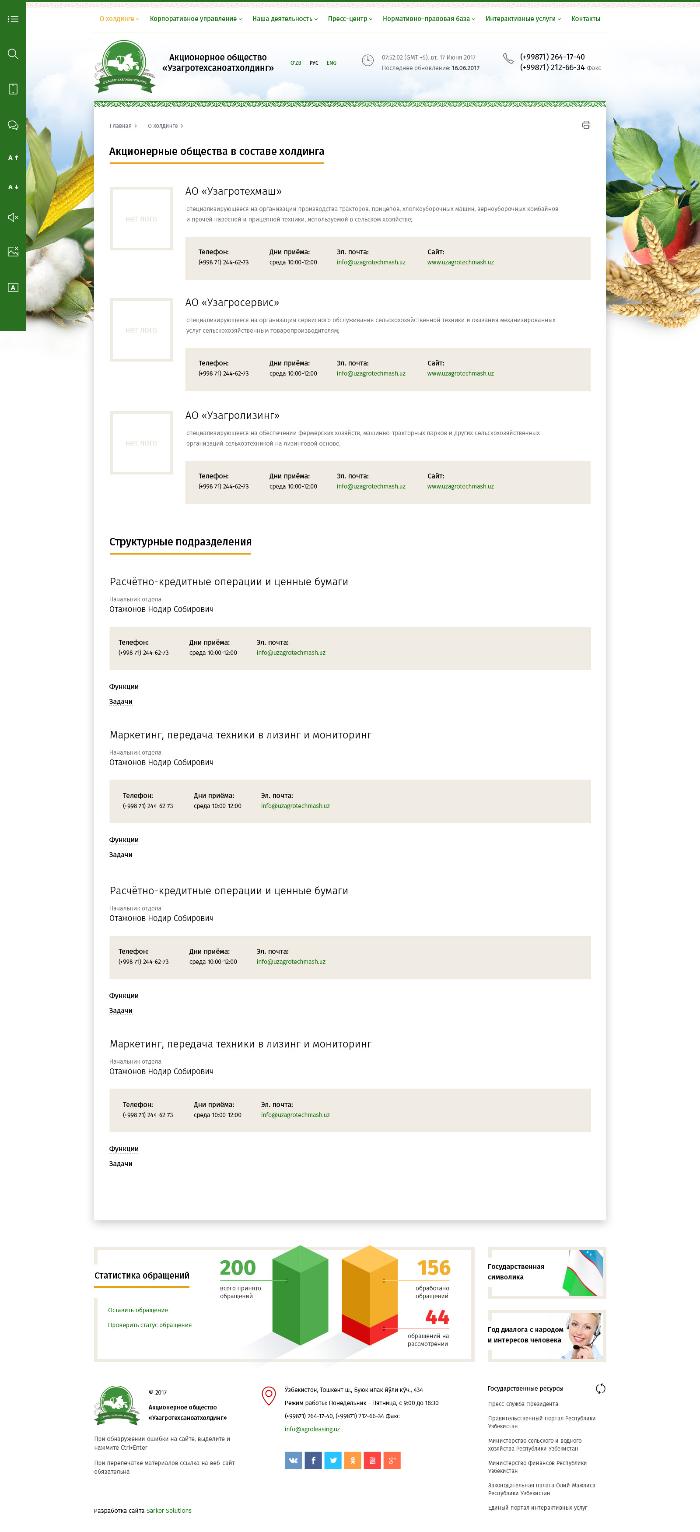Print the page with the printer icon
Viewport: 700px width, 1532px height.
[586, 126]
